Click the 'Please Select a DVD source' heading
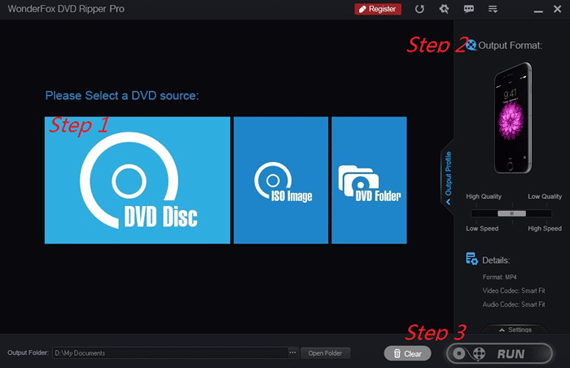Viewport: 570px width, 368px height. (x=122, y=96)
